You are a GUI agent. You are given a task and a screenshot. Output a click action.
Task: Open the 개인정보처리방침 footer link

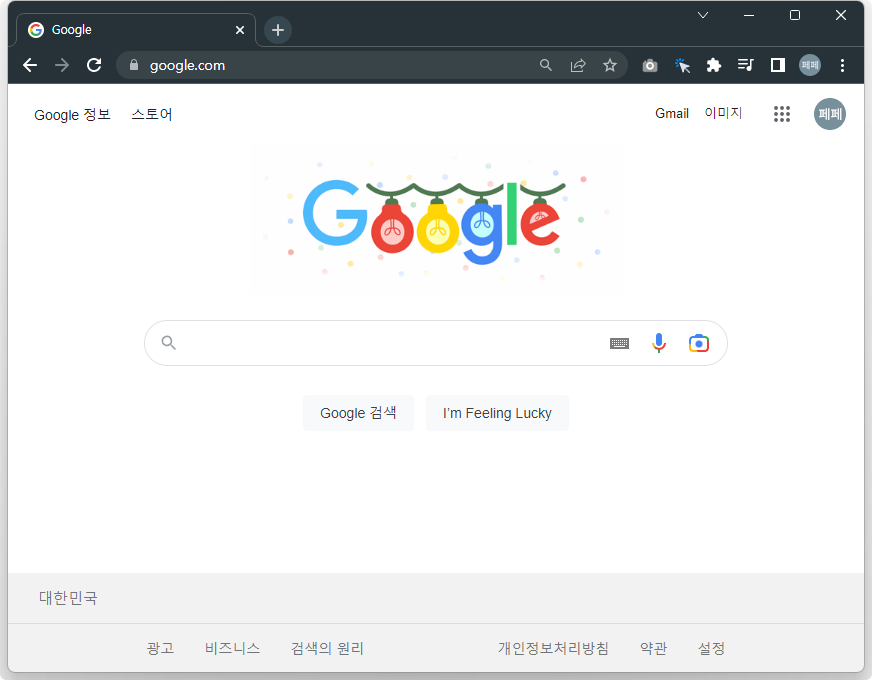tap(553, 648)
